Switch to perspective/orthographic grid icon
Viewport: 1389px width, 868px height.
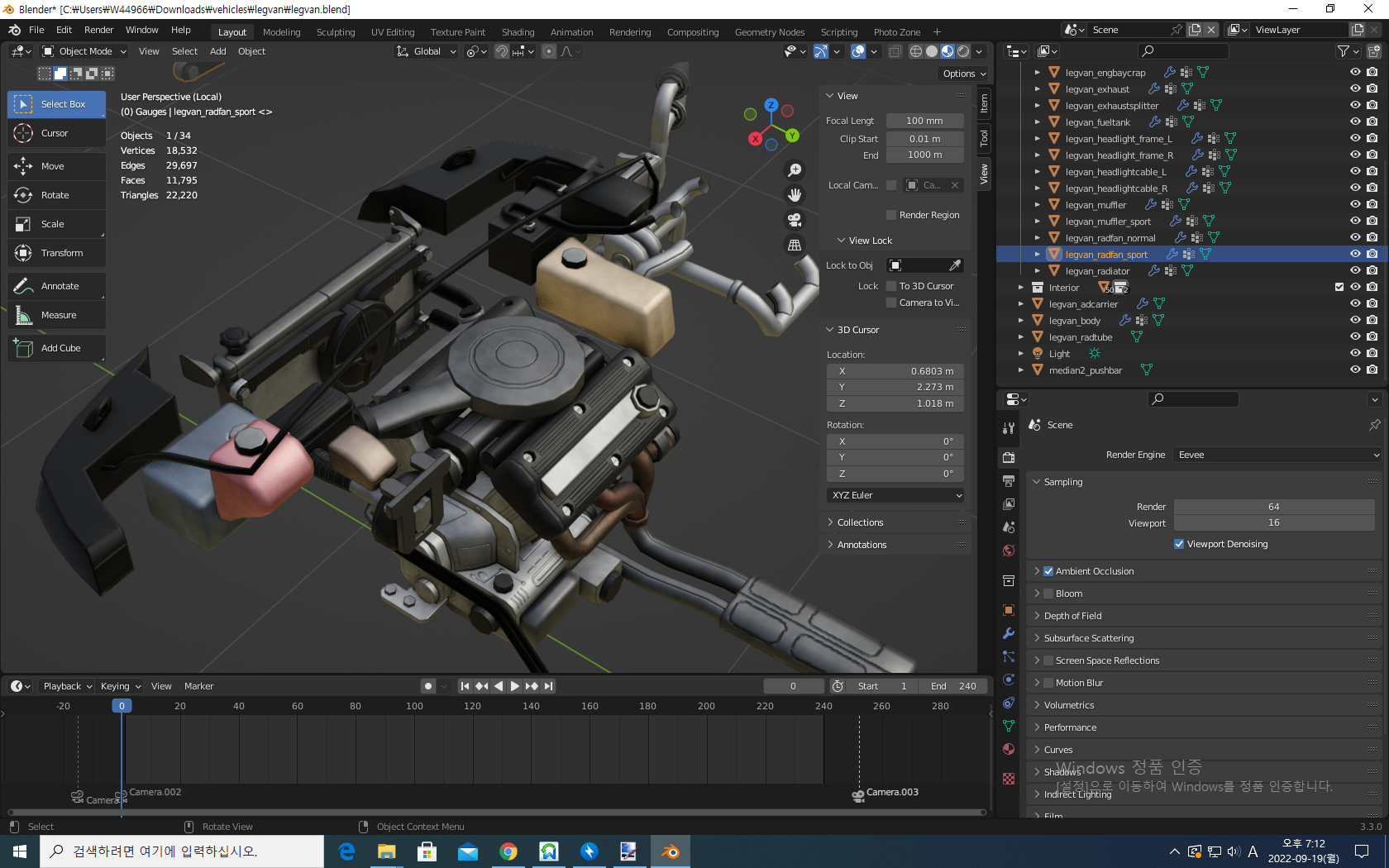point(795,246)
